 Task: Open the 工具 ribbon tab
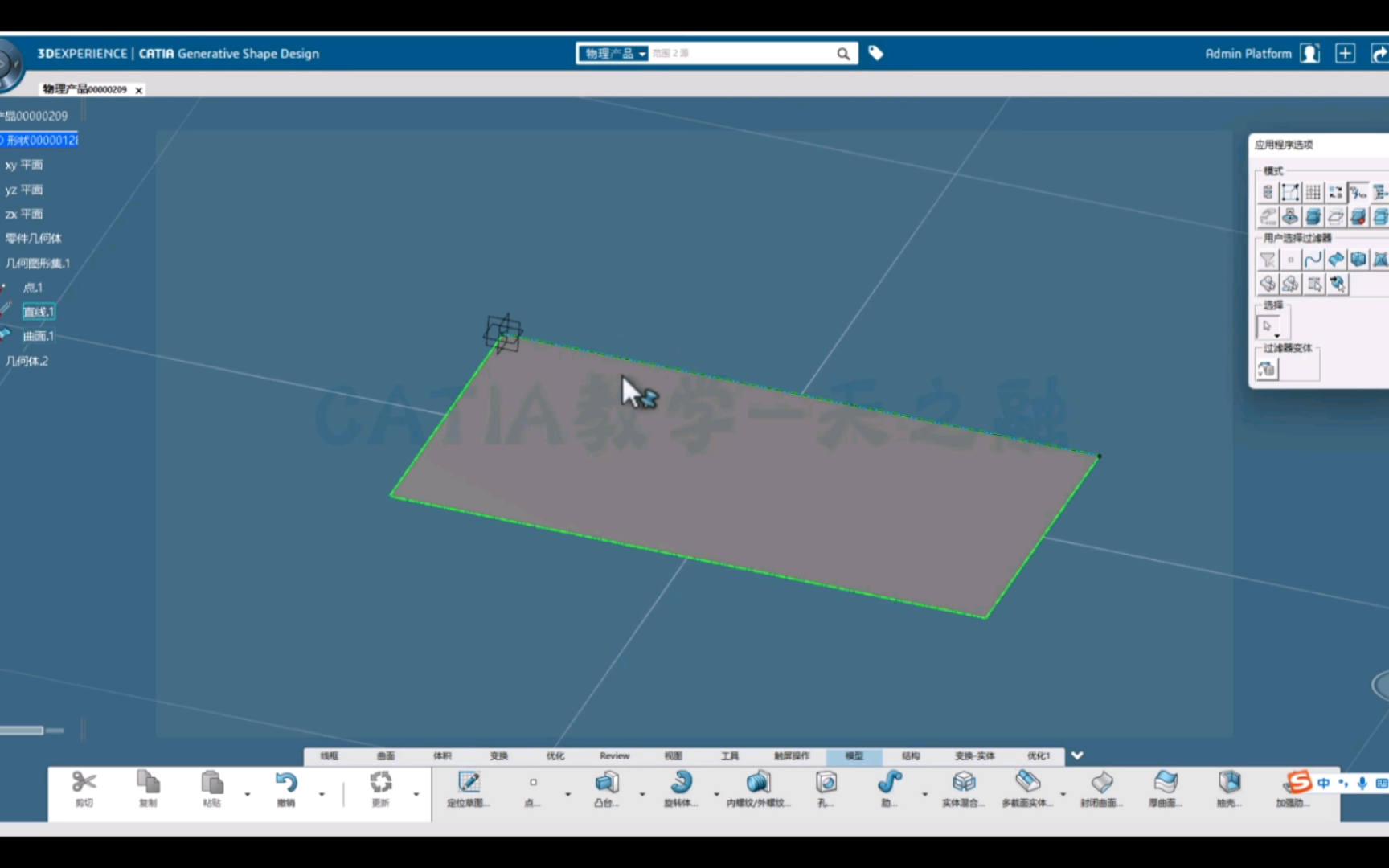(x=730, y=756)
